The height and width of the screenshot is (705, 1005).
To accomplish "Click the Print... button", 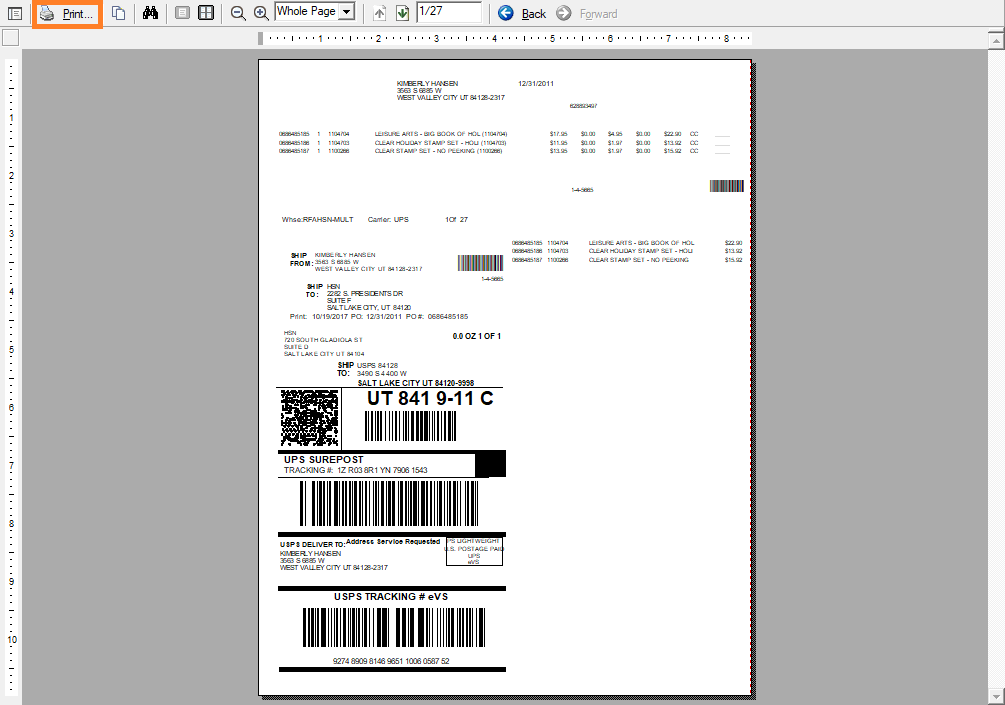I will [x=67, y=13].
